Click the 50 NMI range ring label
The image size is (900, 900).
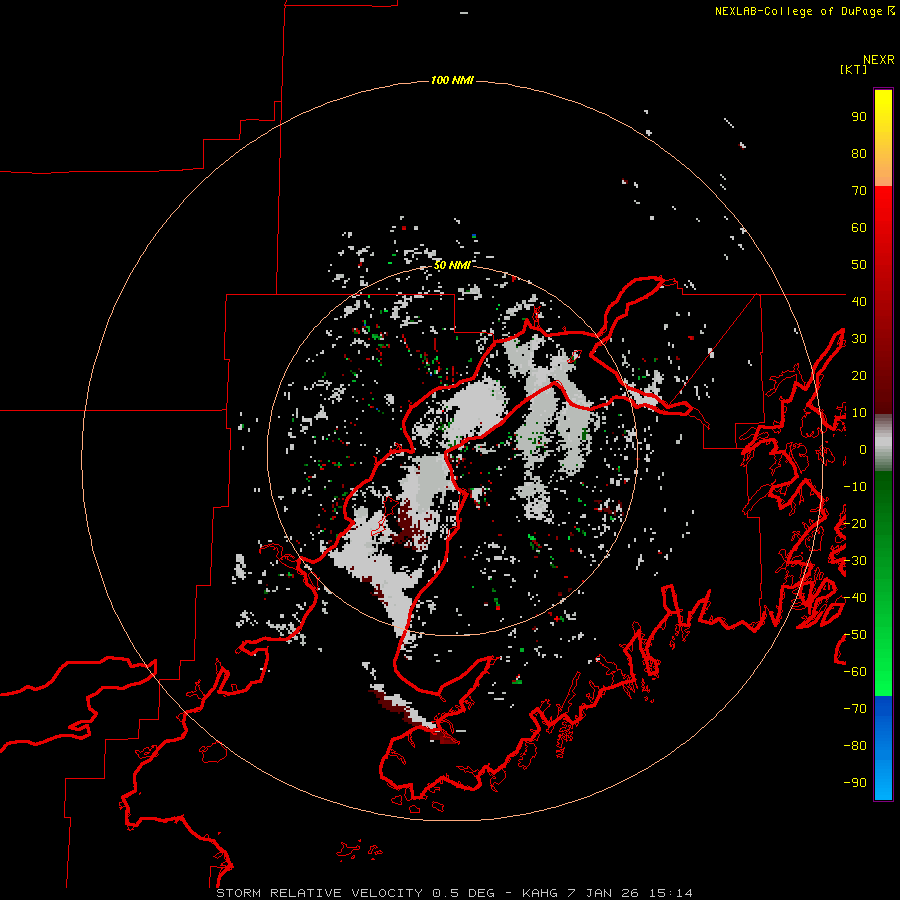(x=452, y=265)
